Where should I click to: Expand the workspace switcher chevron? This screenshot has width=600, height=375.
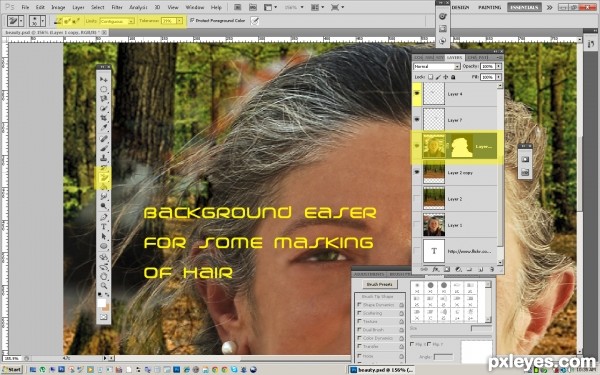pos(549,7)
